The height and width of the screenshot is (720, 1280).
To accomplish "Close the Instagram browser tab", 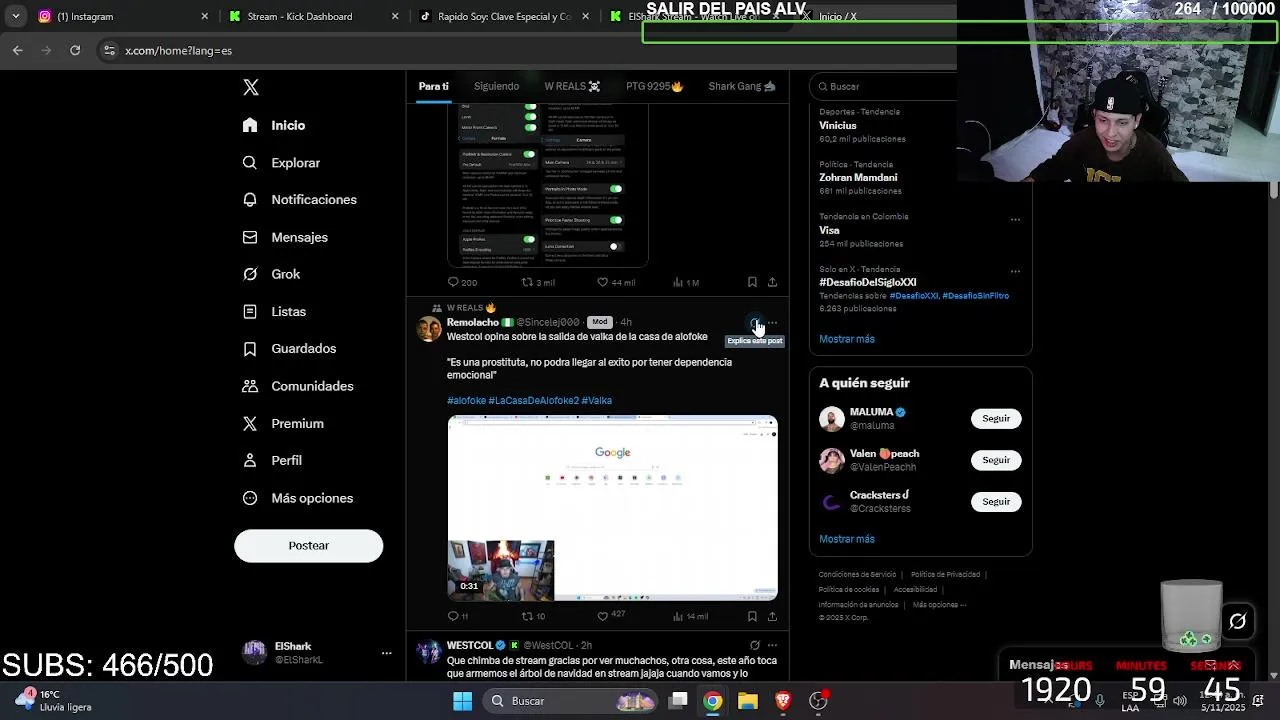I will click(205, 16).
